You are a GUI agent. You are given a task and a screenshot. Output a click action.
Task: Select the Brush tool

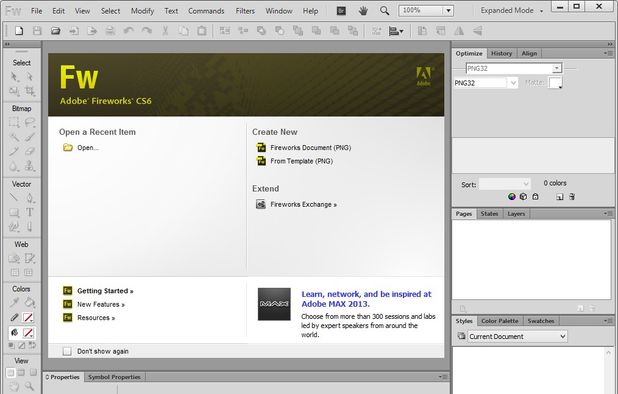coord(30,137)
